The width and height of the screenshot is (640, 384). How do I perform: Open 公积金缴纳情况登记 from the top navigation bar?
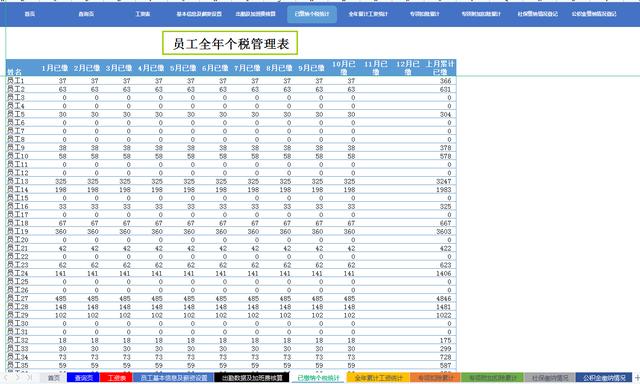(594, 14)
